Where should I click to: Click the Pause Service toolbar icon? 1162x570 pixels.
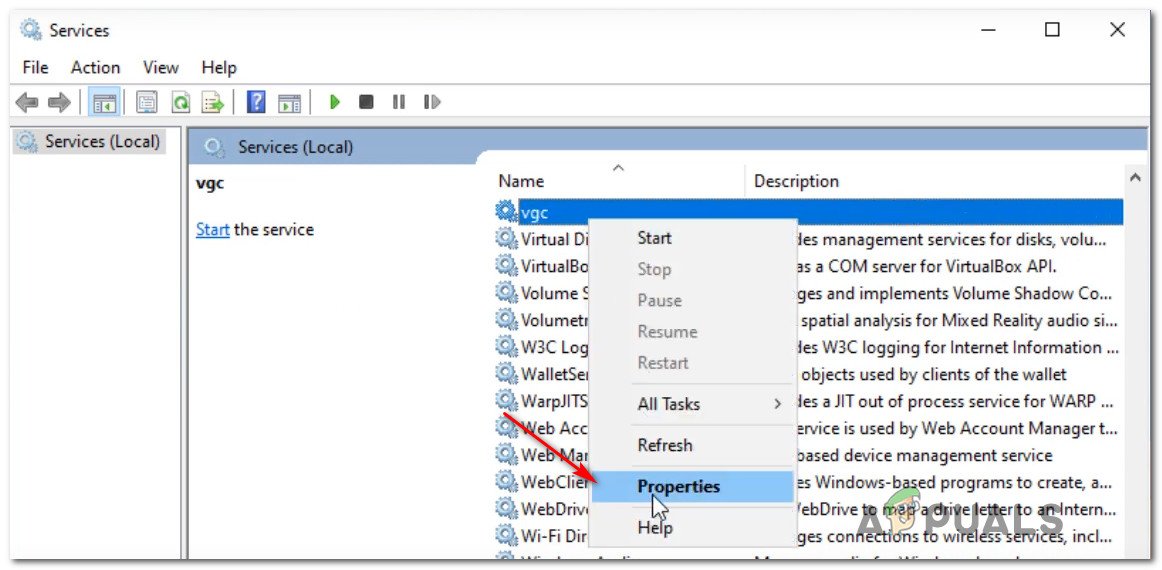coord(399,102)
